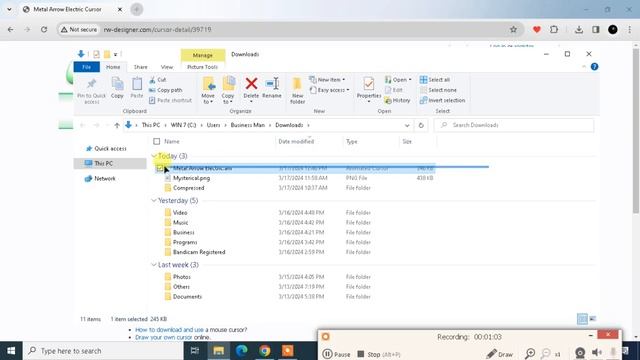Open 'Draw your own cursor' link
Viewport: 640px width, 360px height.
tap(164, 337)
